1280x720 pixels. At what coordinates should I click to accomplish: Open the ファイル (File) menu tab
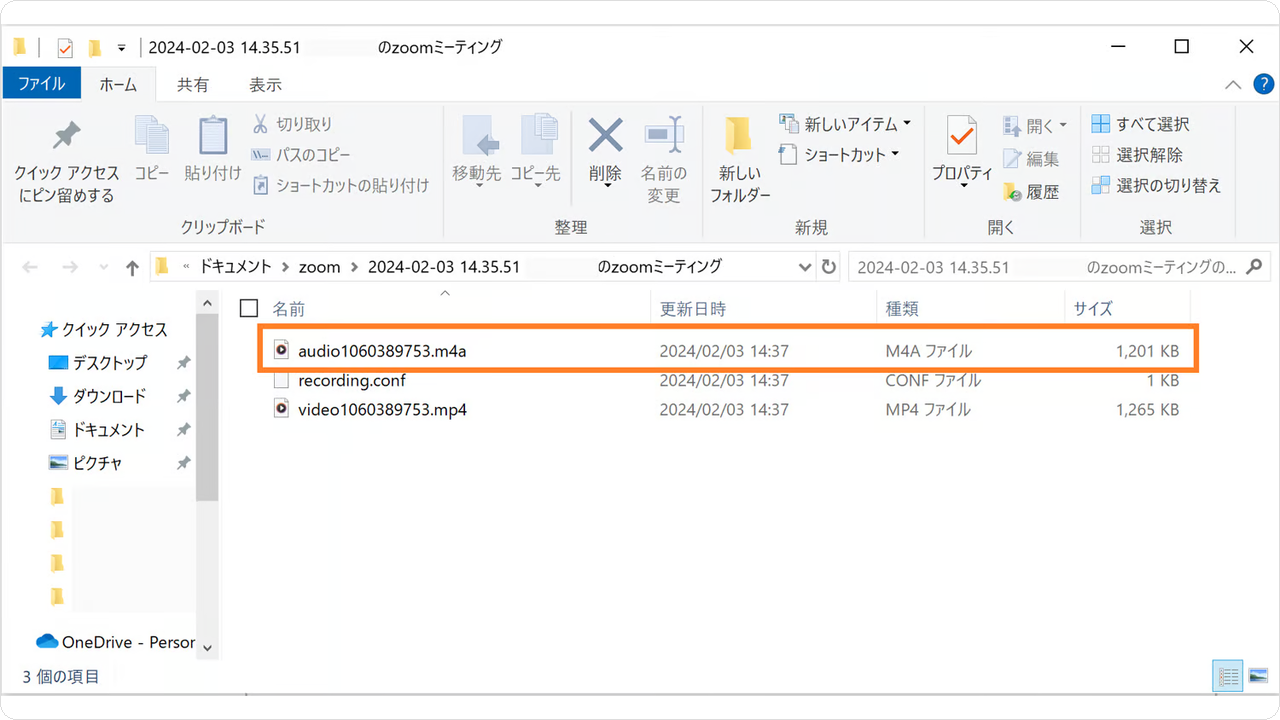(x=41, y=84)
